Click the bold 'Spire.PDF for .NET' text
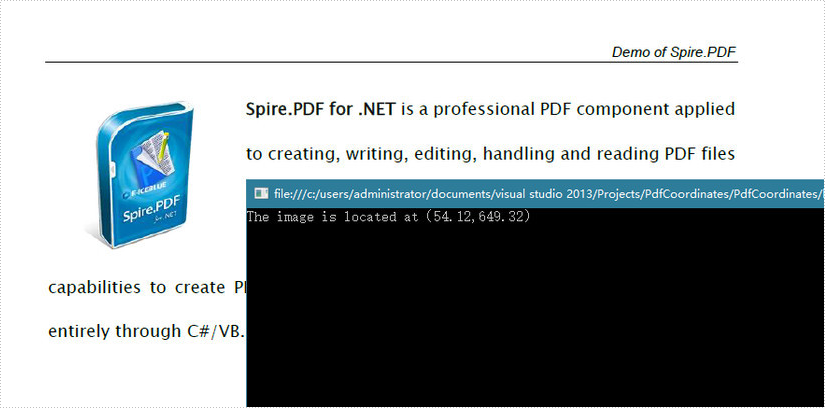The image size is (825, 408). point(320,110)
